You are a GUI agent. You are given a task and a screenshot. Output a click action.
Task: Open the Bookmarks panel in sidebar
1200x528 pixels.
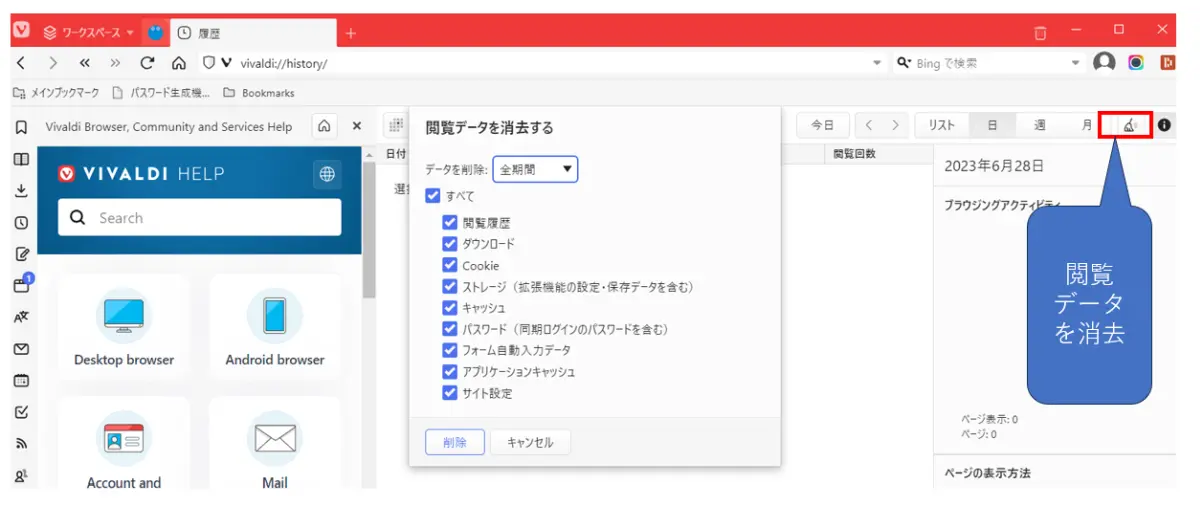(21, 127)
